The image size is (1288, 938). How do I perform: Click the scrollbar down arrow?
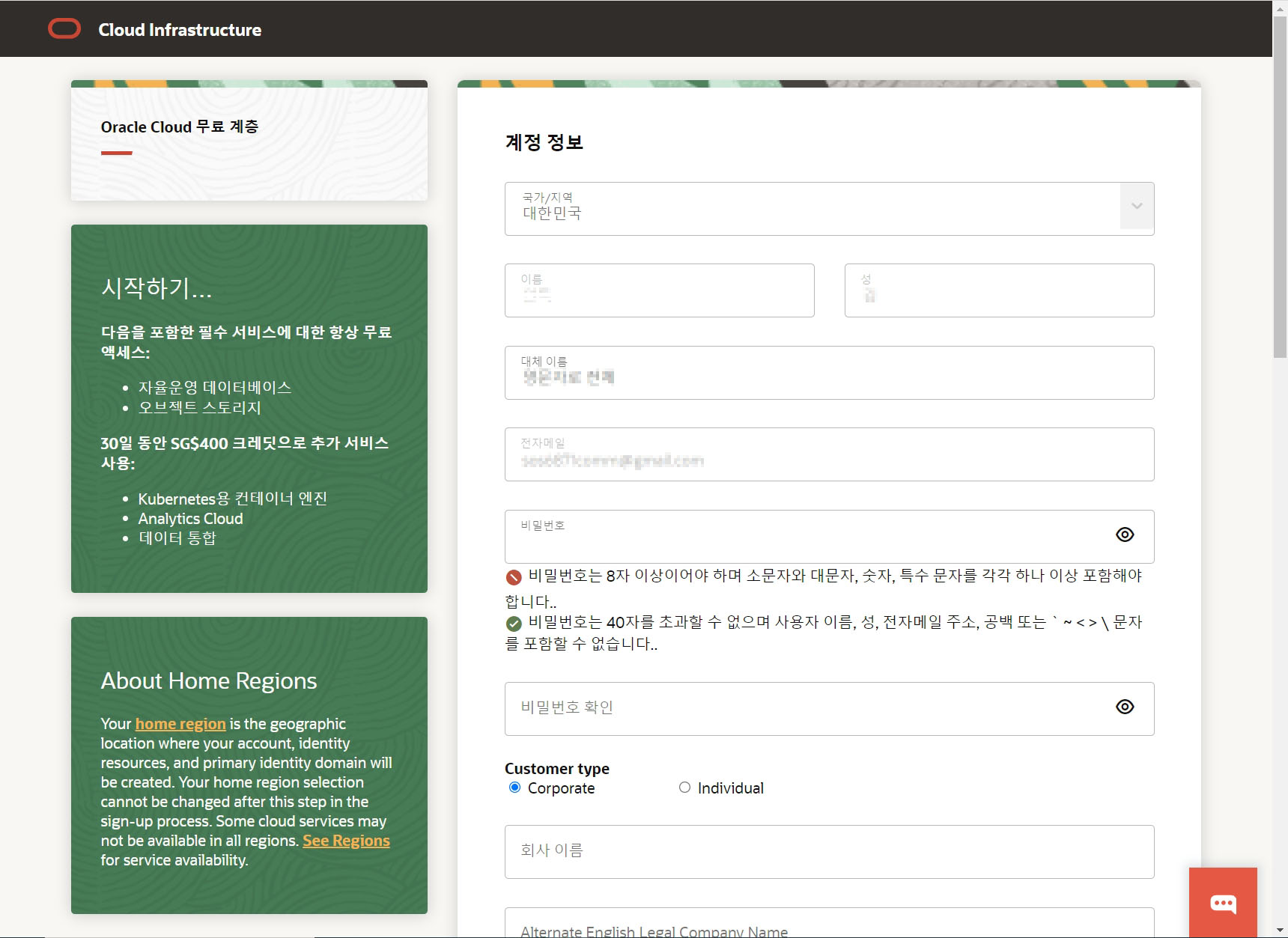(1280, 931)
